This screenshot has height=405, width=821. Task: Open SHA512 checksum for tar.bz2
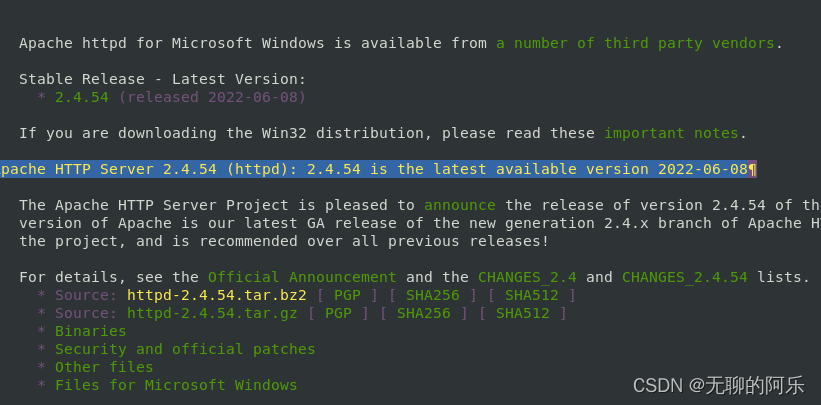point(531,295)
